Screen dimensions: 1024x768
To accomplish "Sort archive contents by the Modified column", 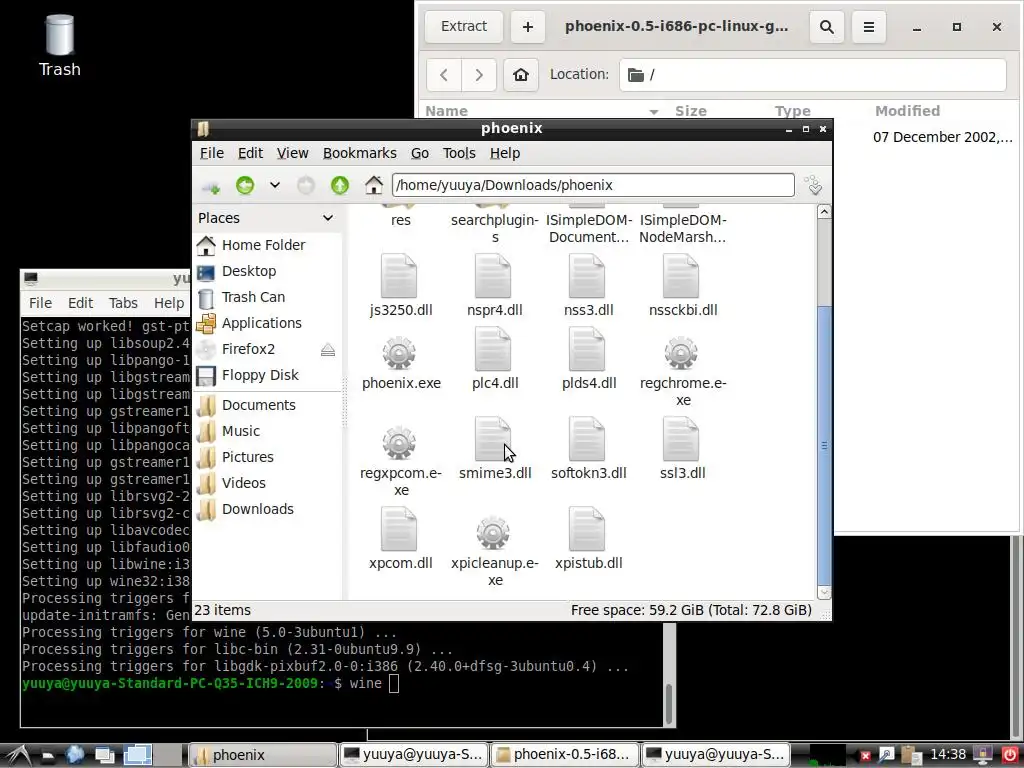I will tap(907, 111).
